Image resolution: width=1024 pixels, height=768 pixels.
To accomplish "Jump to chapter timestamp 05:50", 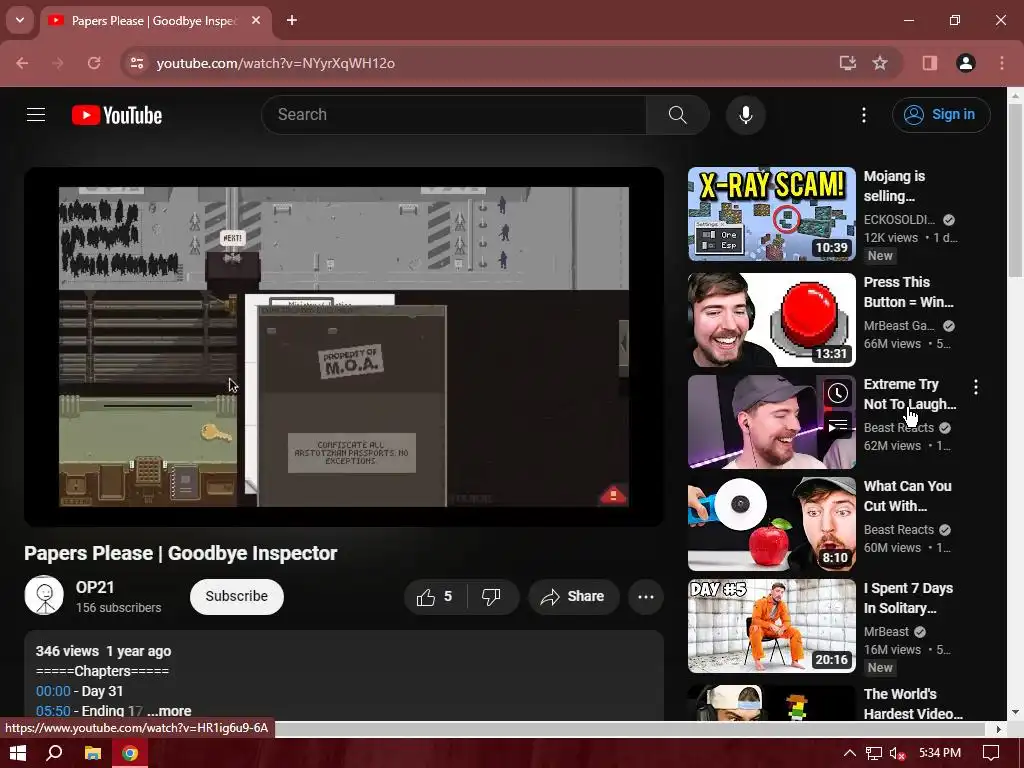I will pos(53,711).
